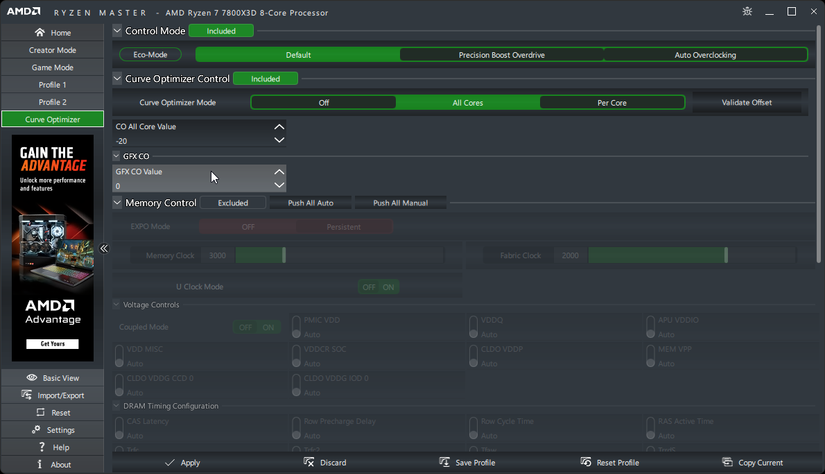
Task: Click Push All Auto button
Action: click(x=310, y=203)
